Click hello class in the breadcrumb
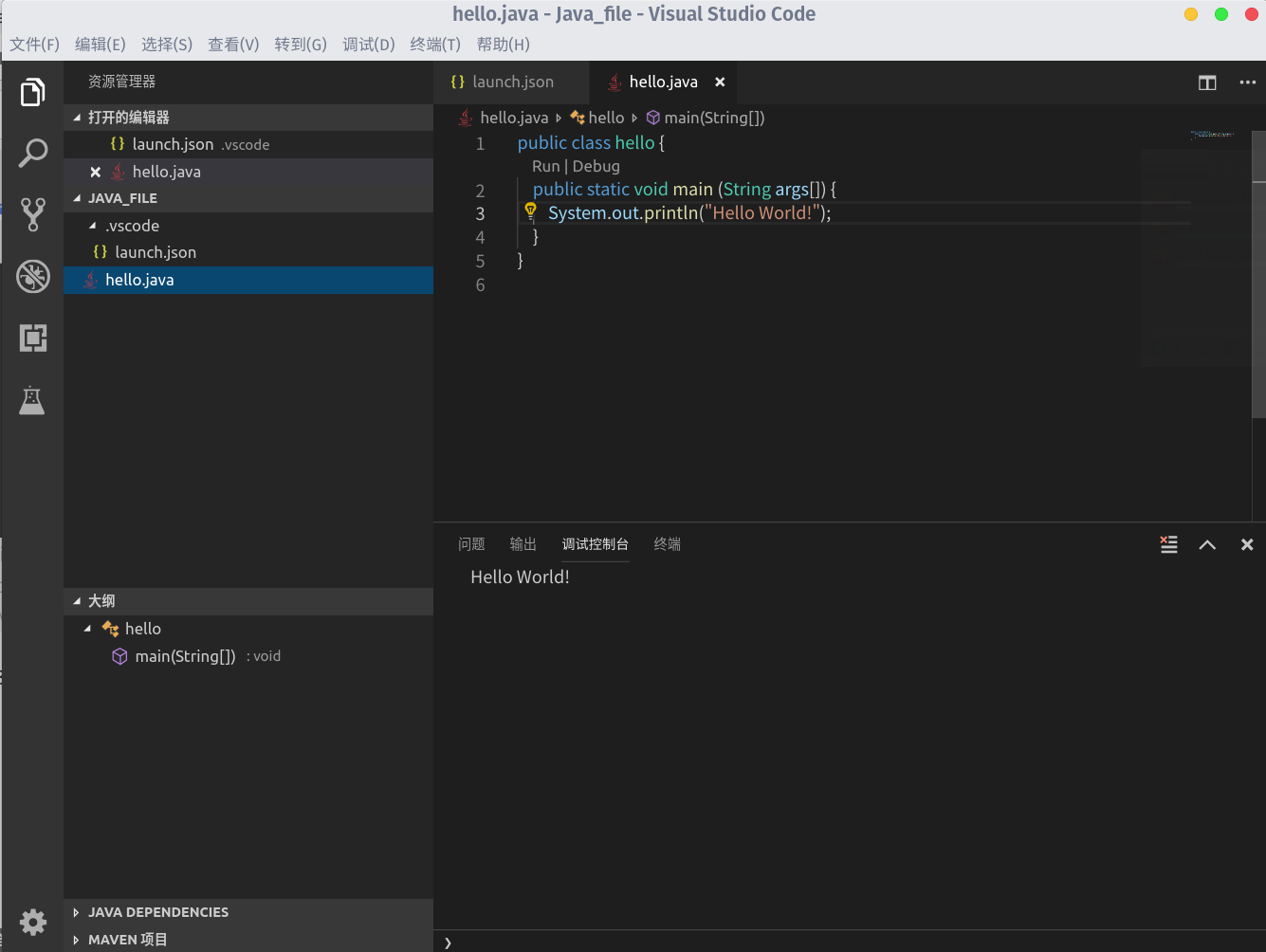 (606, 118)
